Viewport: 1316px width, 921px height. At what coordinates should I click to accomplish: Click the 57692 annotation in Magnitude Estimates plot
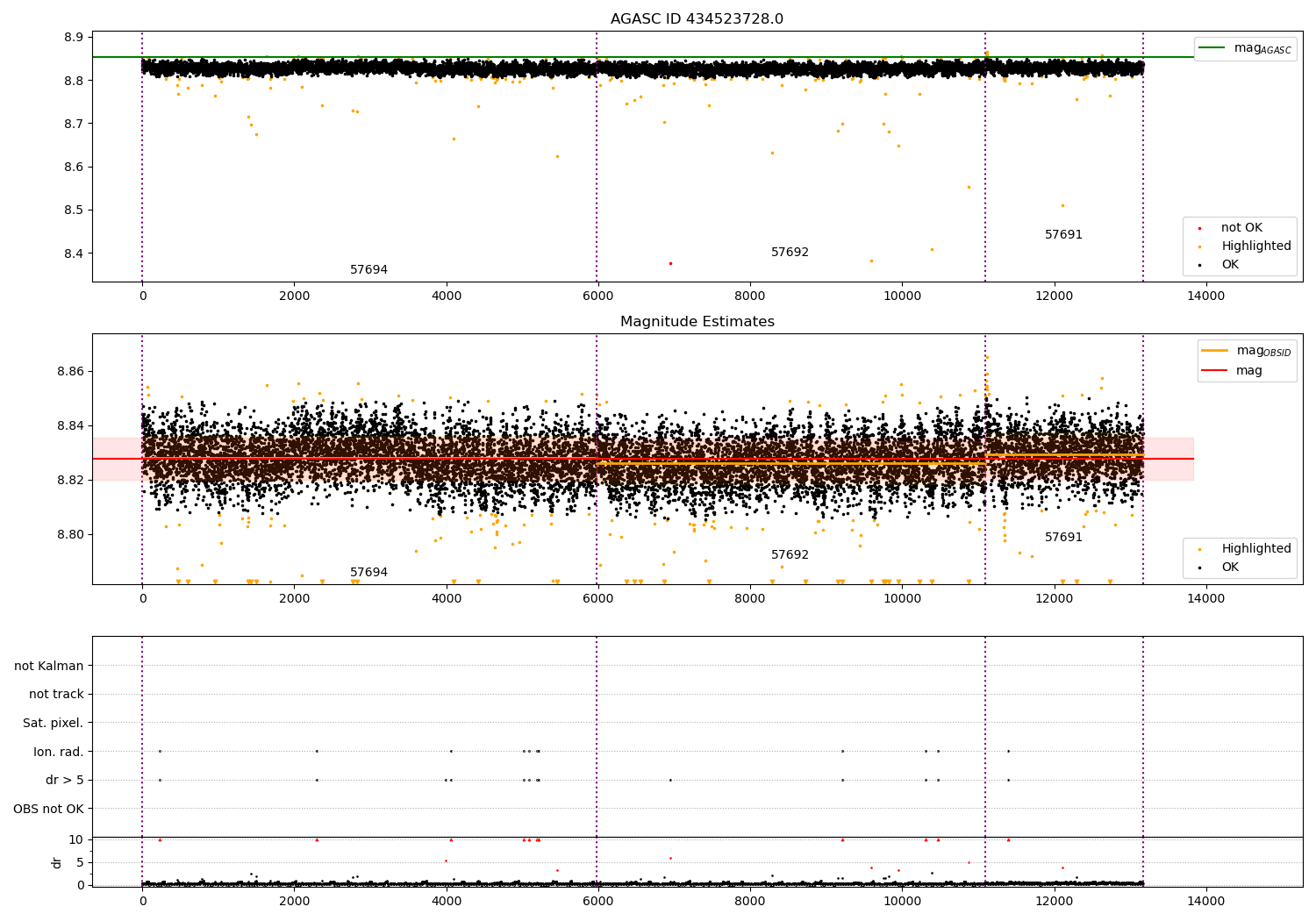[x=790, y=555]
